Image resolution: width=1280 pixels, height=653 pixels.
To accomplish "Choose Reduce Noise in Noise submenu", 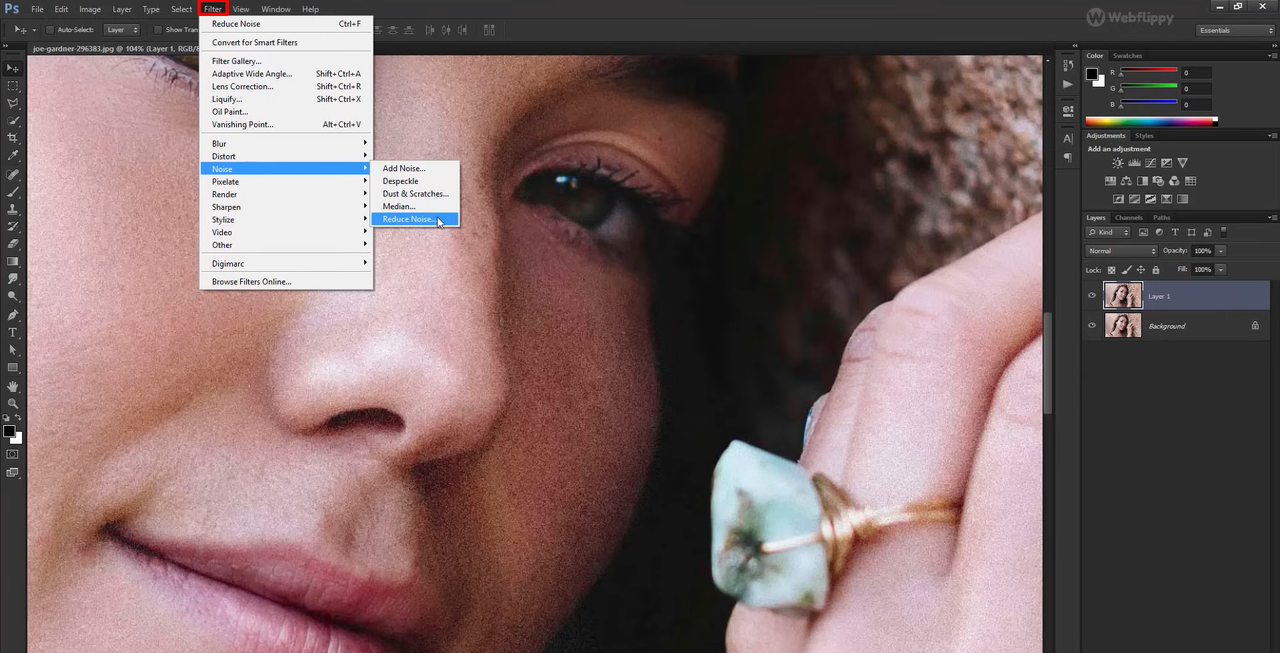I will pyautogui.click(x=415, y=219).
